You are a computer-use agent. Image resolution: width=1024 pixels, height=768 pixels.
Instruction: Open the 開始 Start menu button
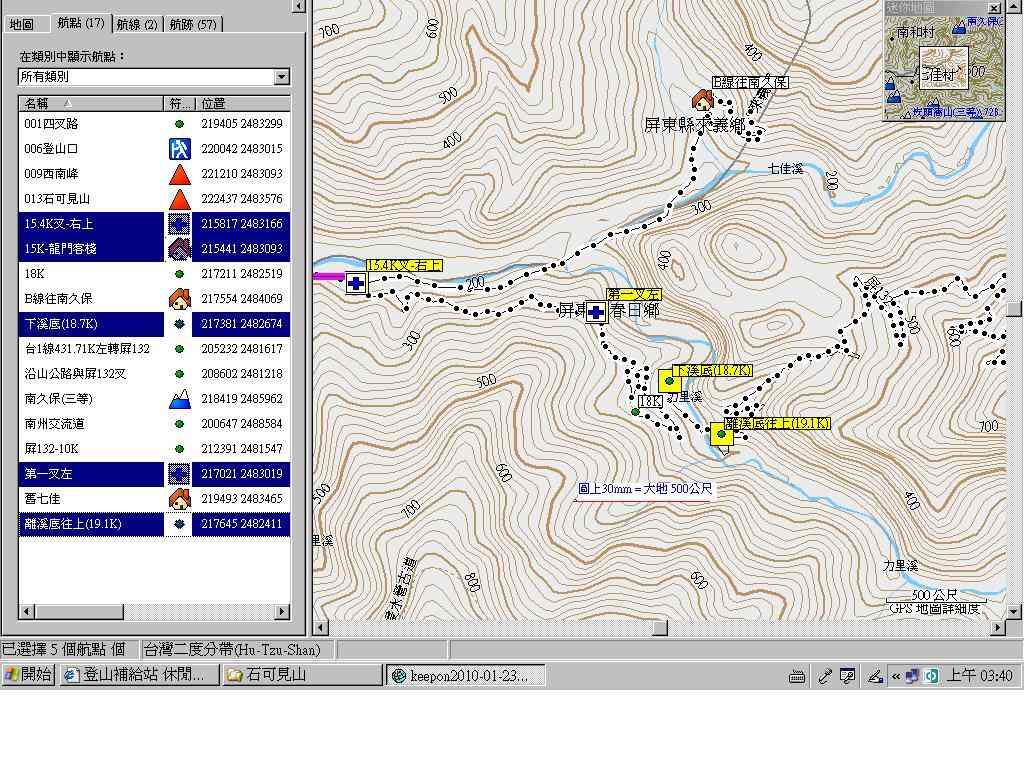[x=29, y=675]
